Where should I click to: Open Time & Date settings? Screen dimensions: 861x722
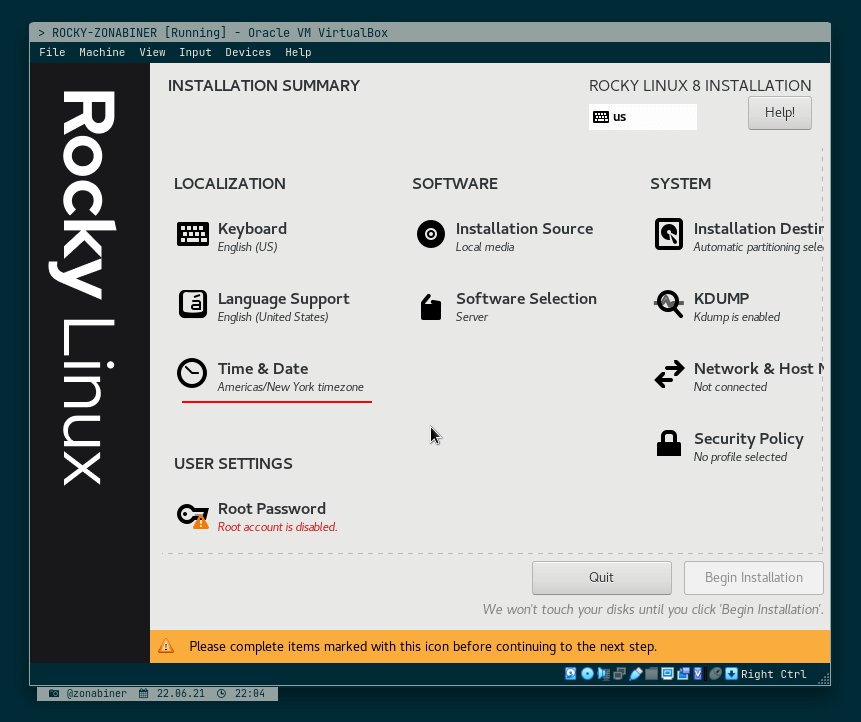[270, 377]
